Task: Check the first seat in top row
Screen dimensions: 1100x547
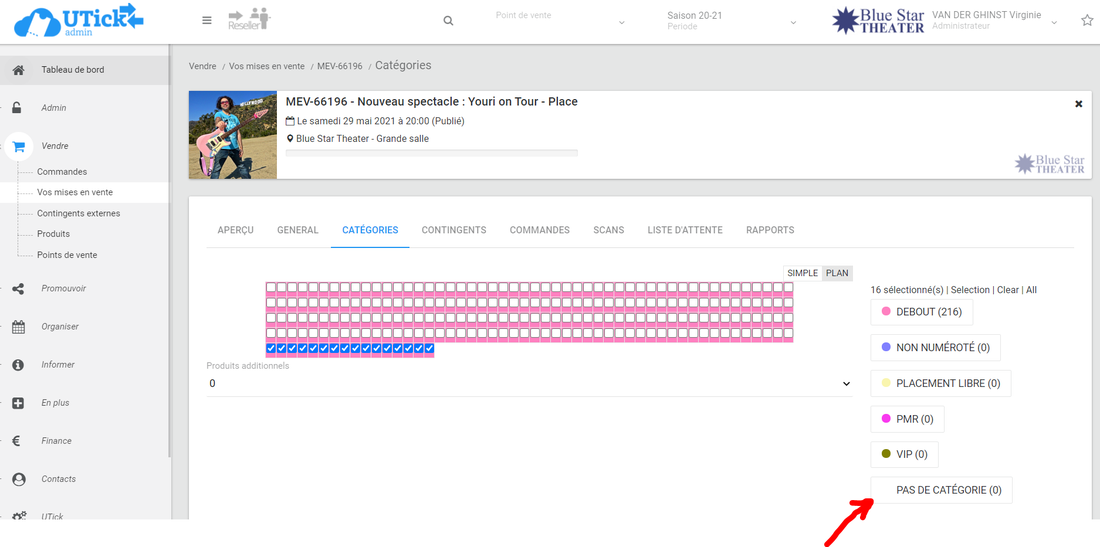Action: click(x=271, y=288)
